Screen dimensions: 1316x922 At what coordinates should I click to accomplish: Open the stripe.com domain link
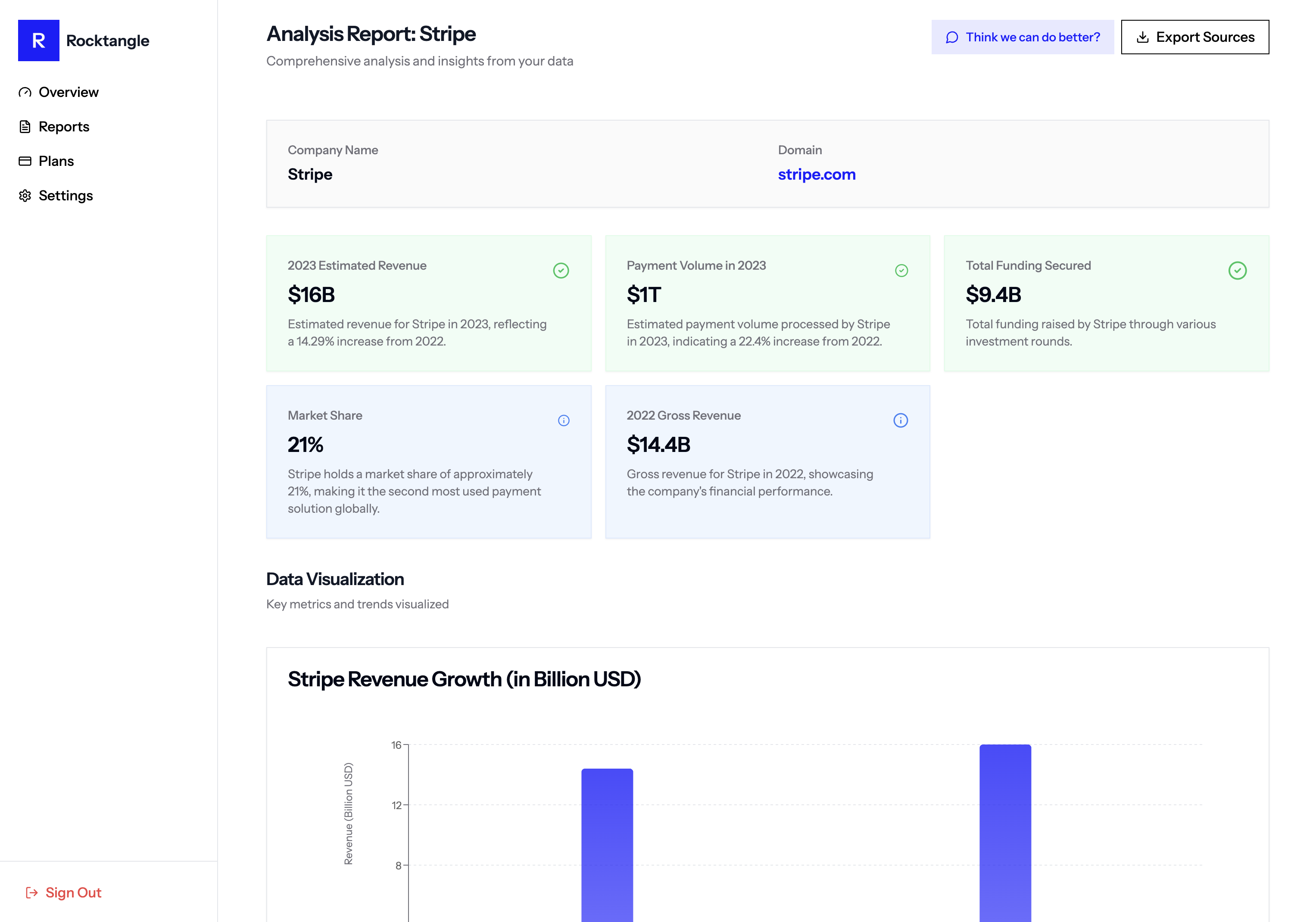tap(816, 174)
